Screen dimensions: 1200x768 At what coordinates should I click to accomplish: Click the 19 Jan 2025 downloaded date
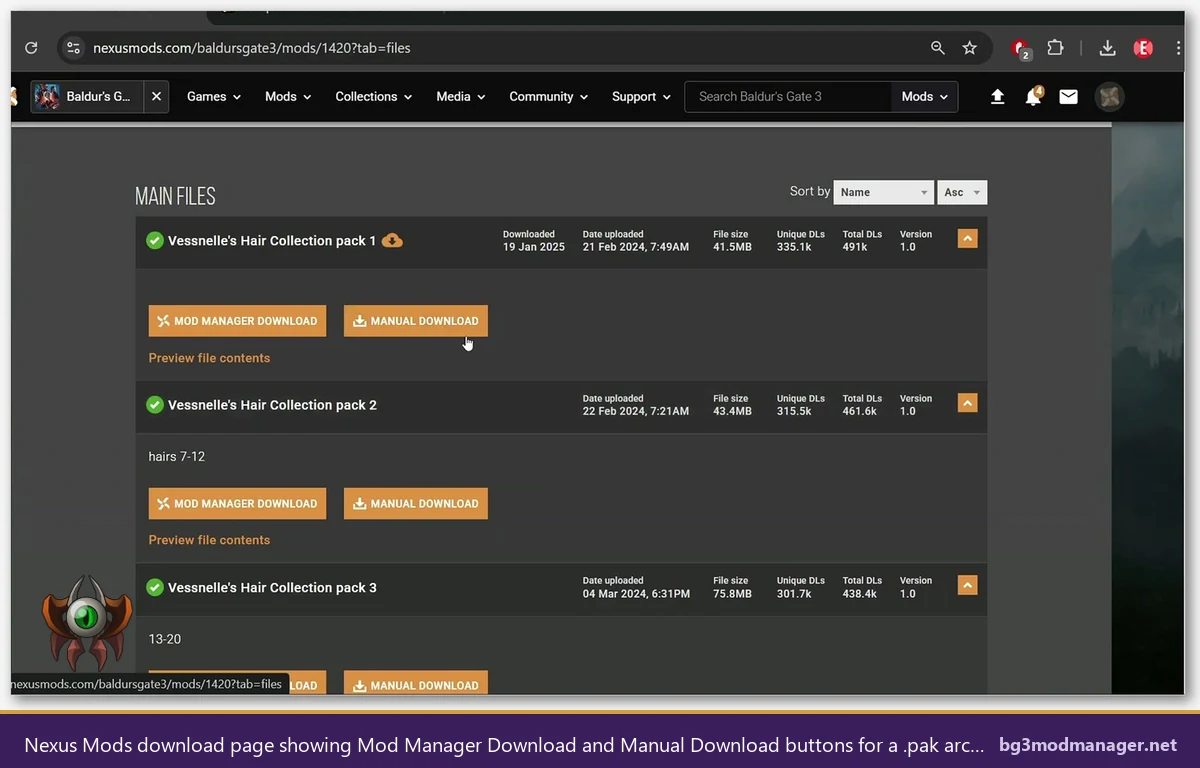click(534, 247)
